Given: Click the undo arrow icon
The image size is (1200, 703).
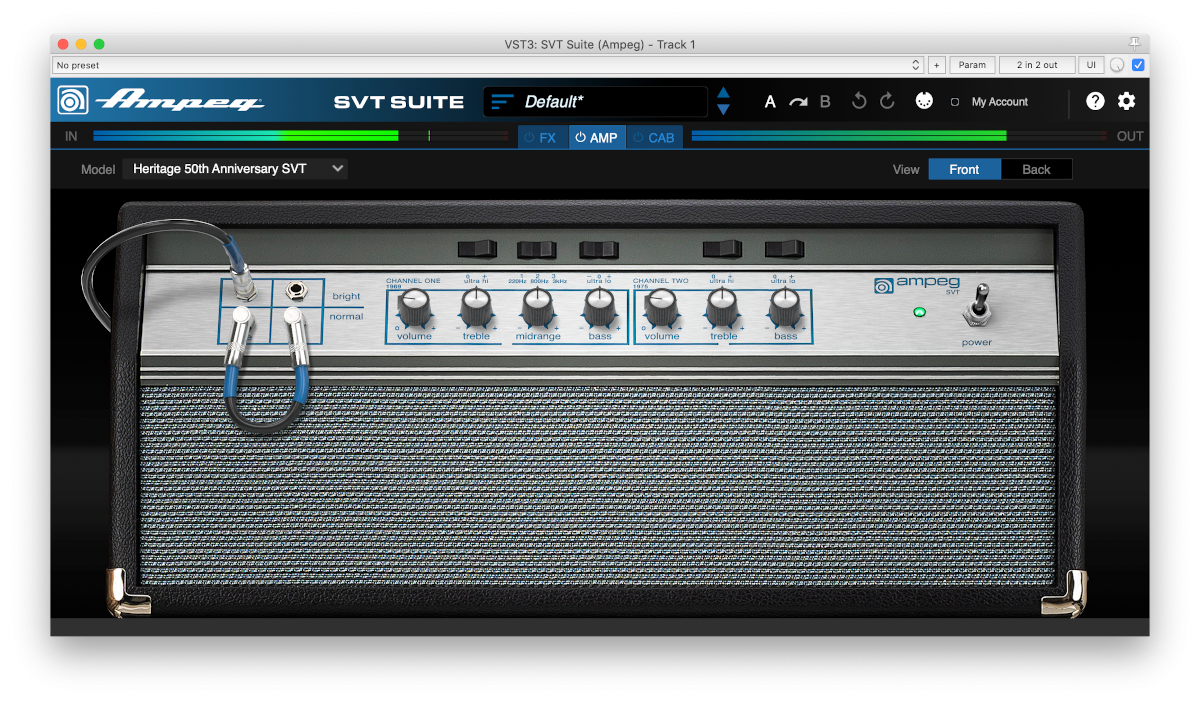Looking at the screenshot, I should click(x=859, y=102).
